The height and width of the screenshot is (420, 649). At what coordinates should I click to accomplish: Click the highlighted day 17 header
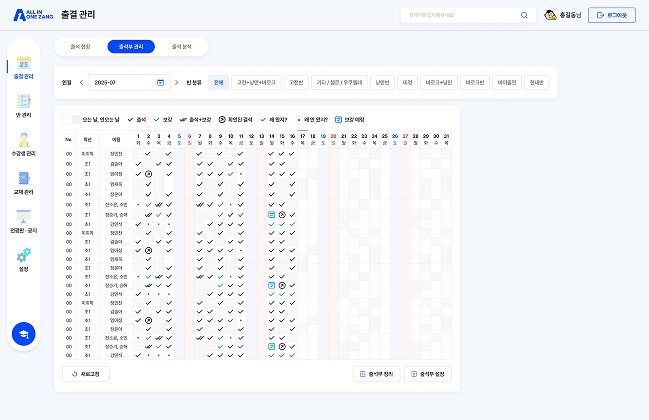[303, 139]
